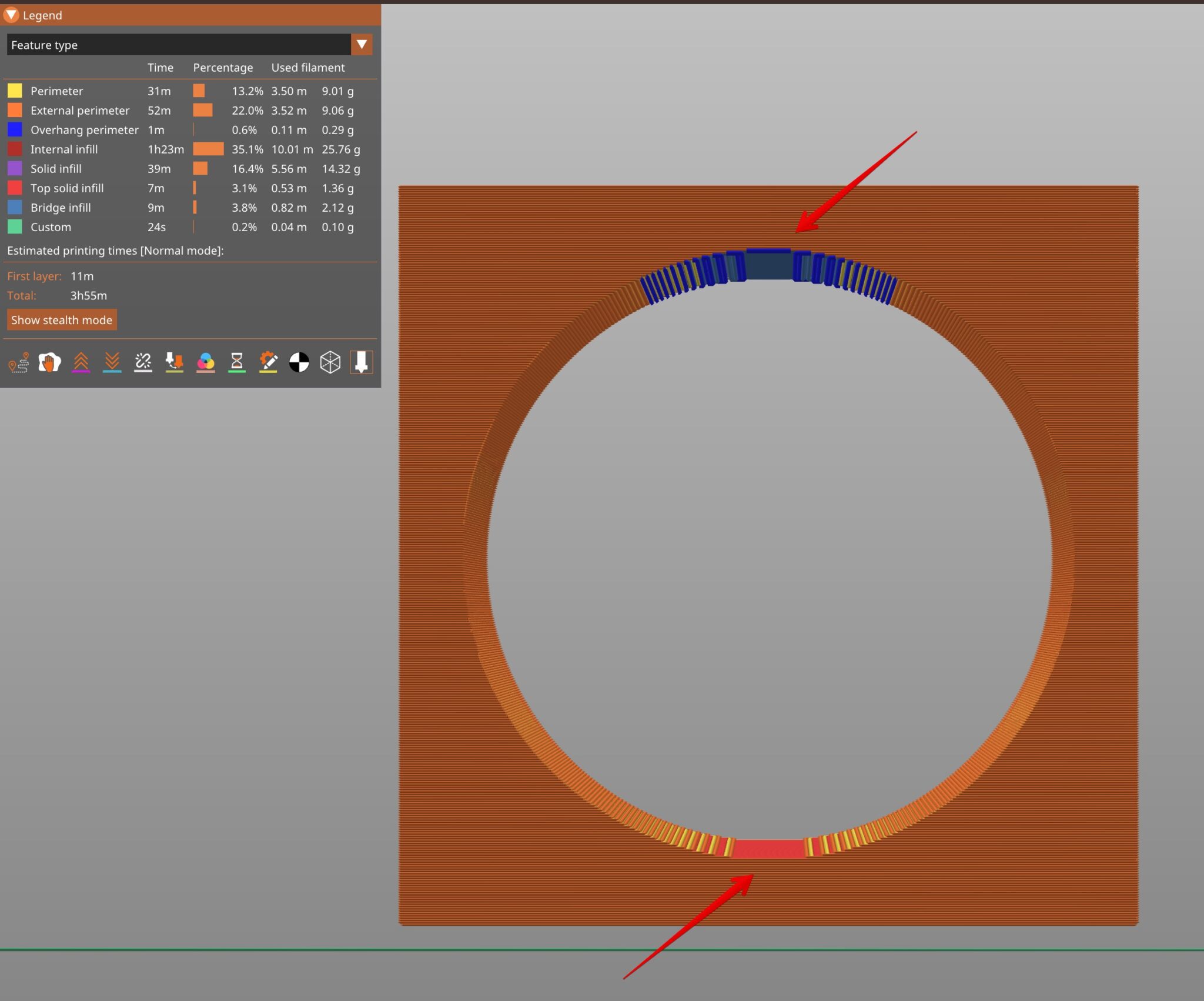
Task: Collapse the Legend panel triangle
Action: [x=11, y=15]
